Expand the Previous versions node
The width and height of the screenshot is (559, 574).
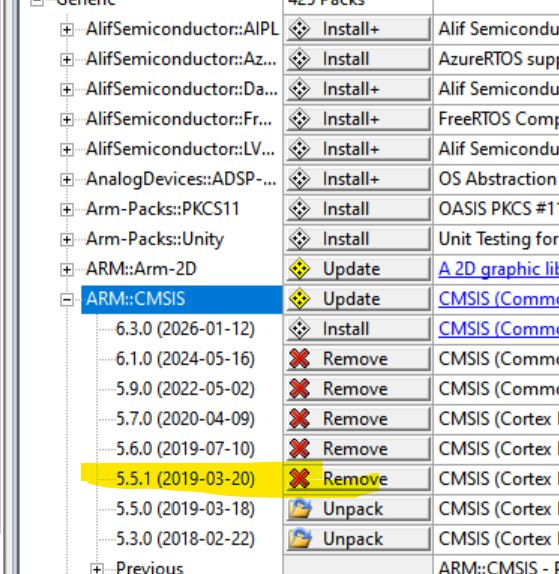[97, 569]
